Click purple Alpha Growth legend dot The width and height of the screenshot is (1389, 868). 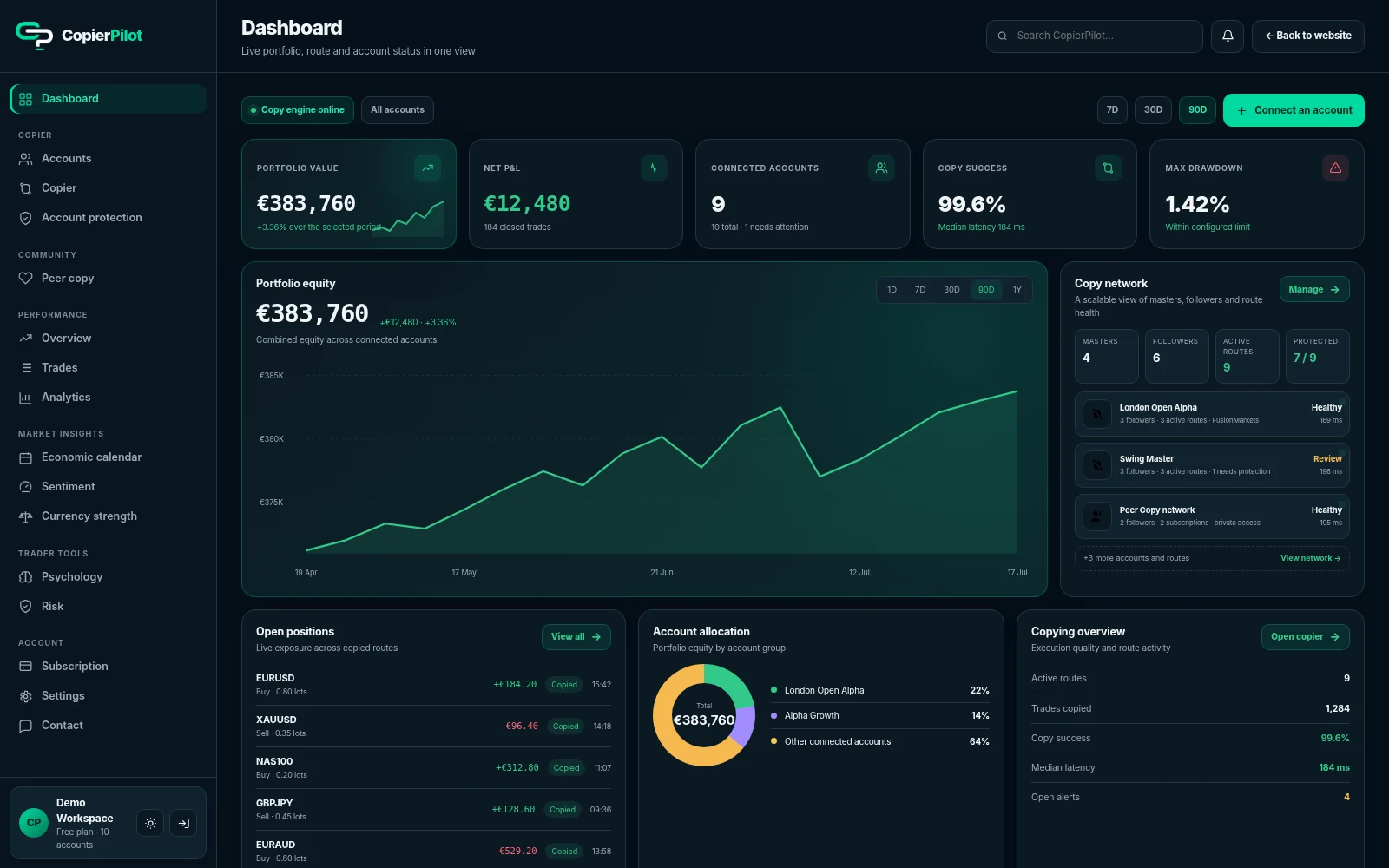(773, 715)
